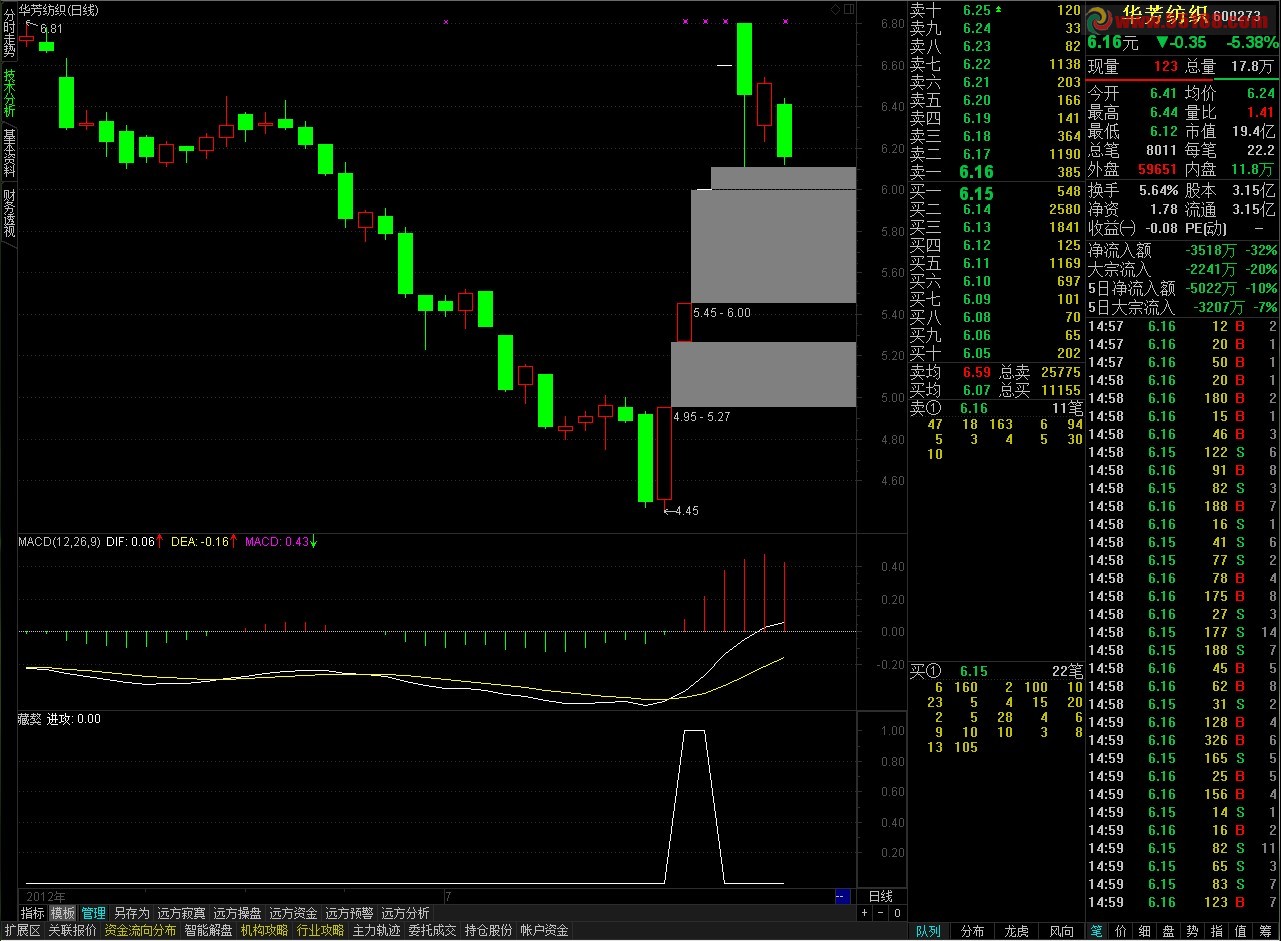Screen dimensions: 1281x941
Task: Open the 财务透视 side tab
Action: pyautogui.click(x=9, y=213)
